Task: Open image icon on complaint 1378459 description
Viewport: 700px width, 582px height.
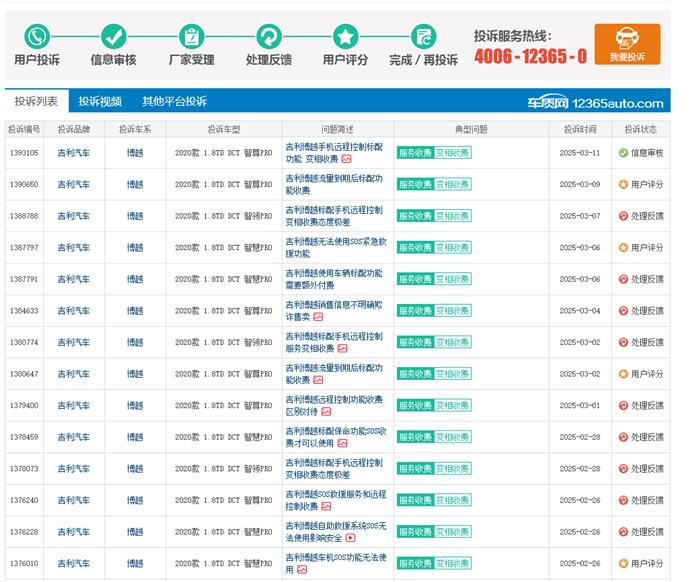Action: pyautogui.click(x=342, y=443)
